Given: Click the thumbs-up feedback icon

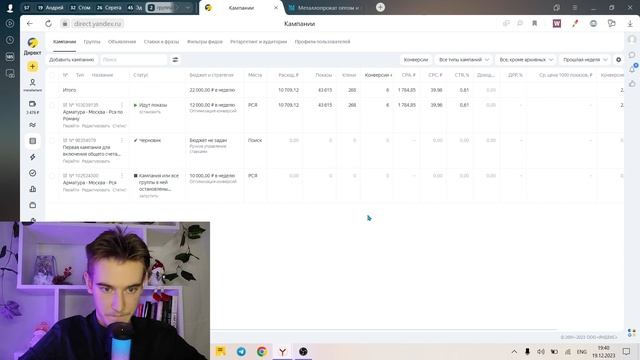Looking at the screenshot, I should (x=632, y=84).
